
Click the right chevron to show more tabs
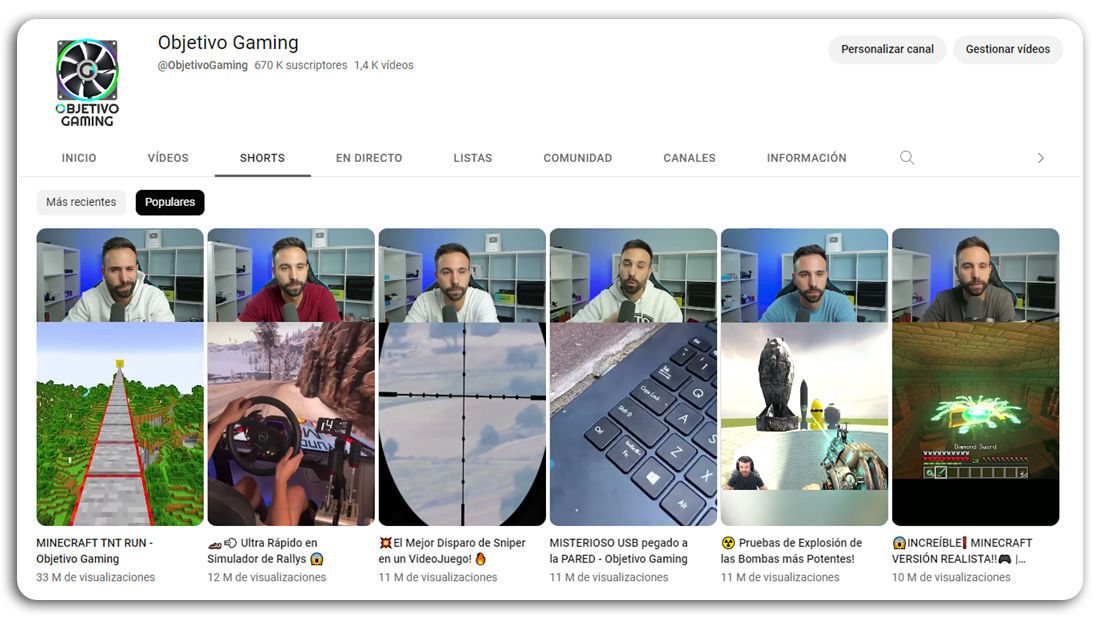[1040, 158]
